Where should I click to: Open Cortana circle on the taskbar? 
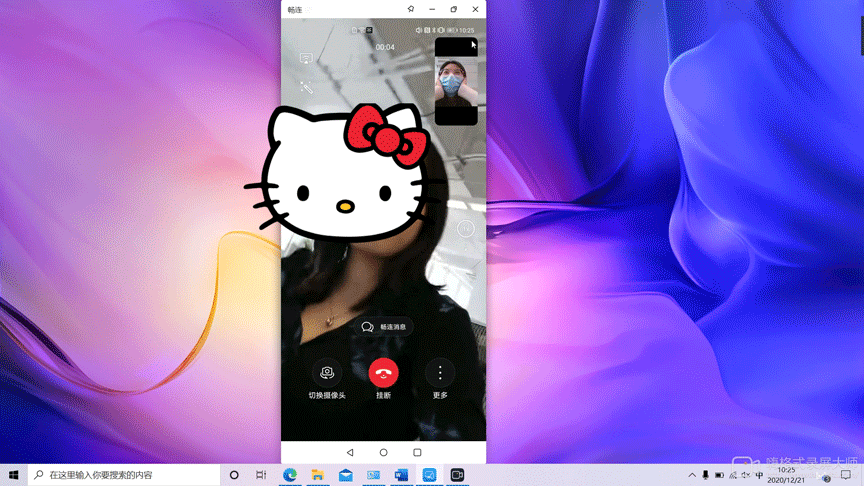pyautogui.click(x=234, y=474)
